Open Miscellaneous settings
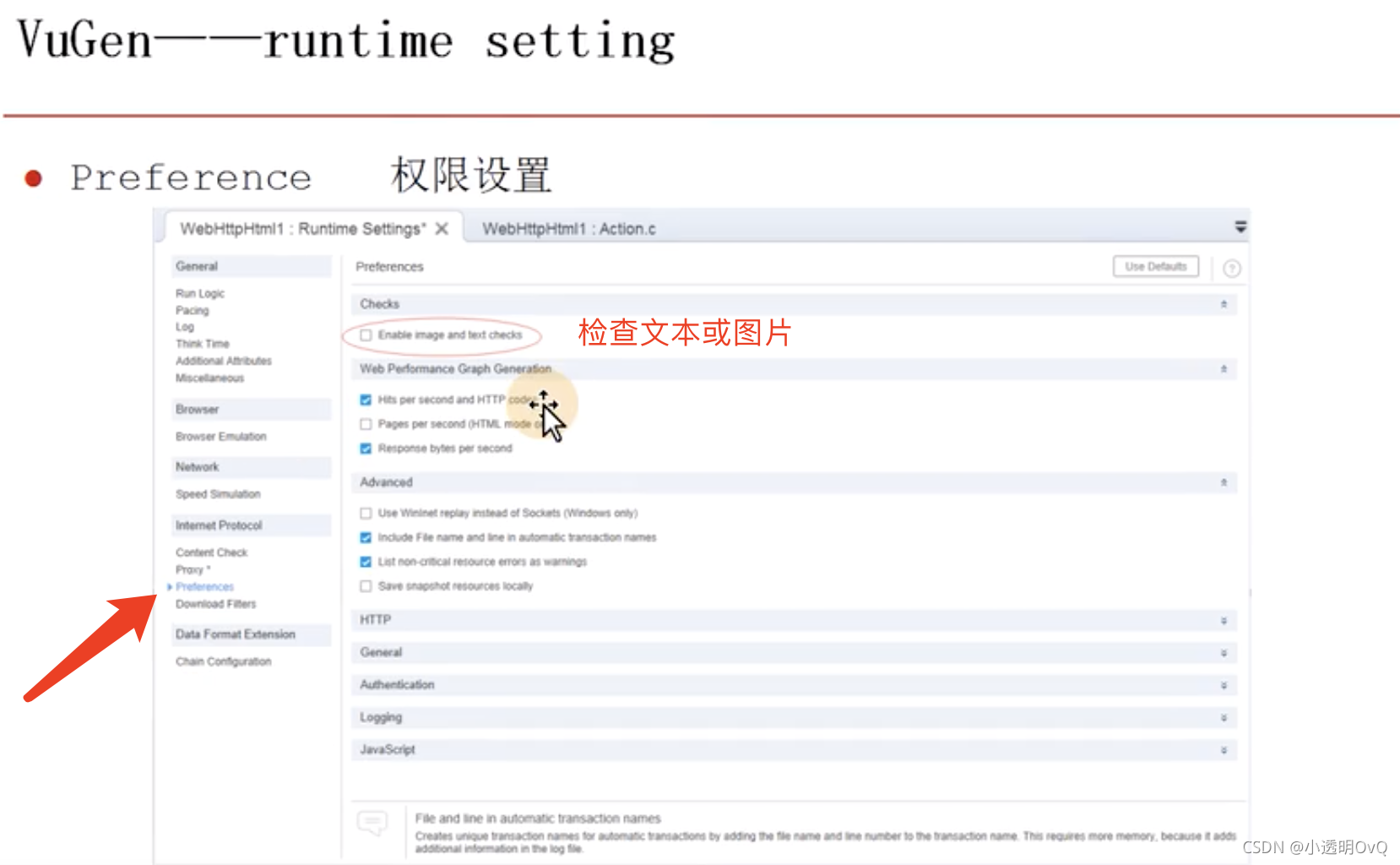 pyautogui.click(x=209, y=378)
